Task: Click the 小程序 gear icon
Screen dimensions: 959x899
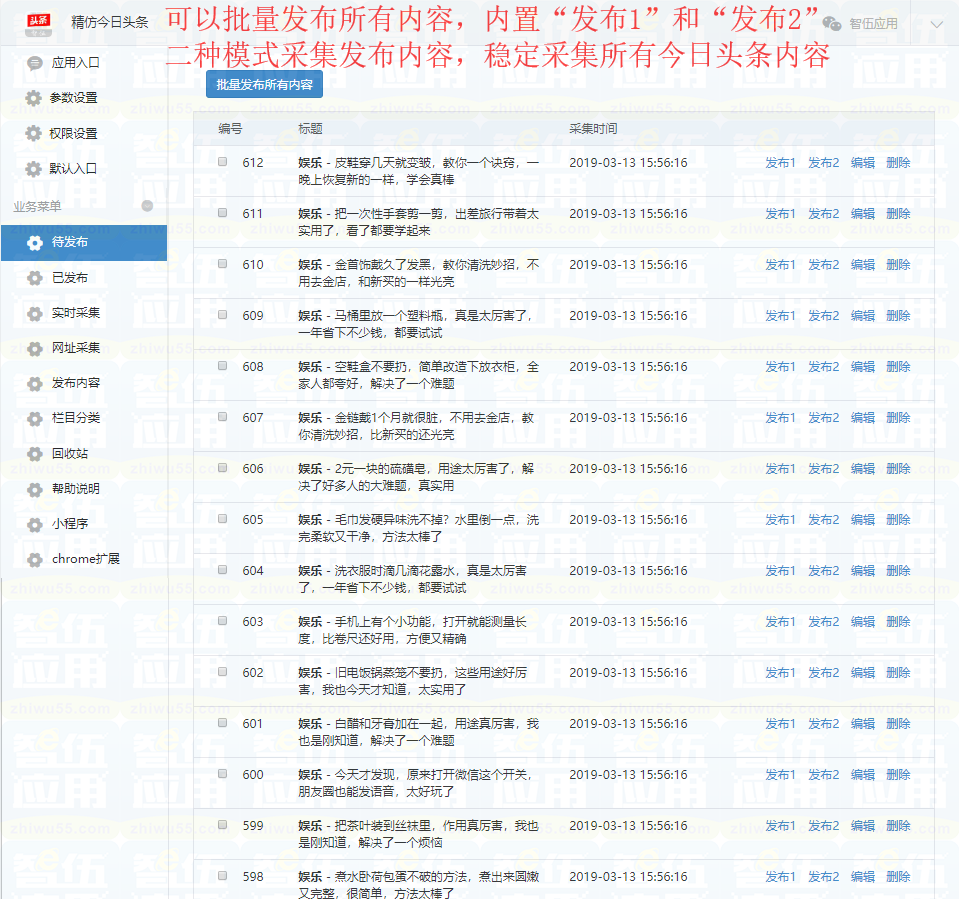Action: click(35, 524)
